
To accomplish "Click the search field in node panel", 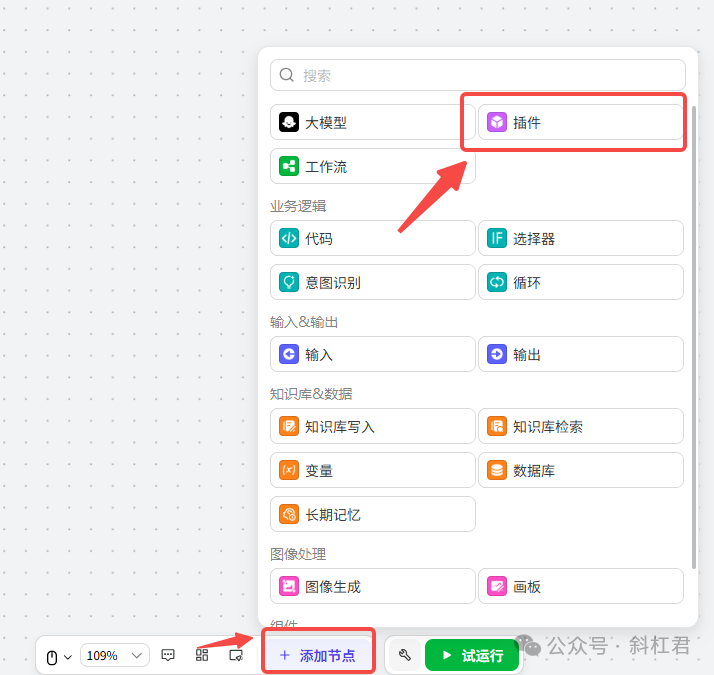I will (x=477, y=75).
